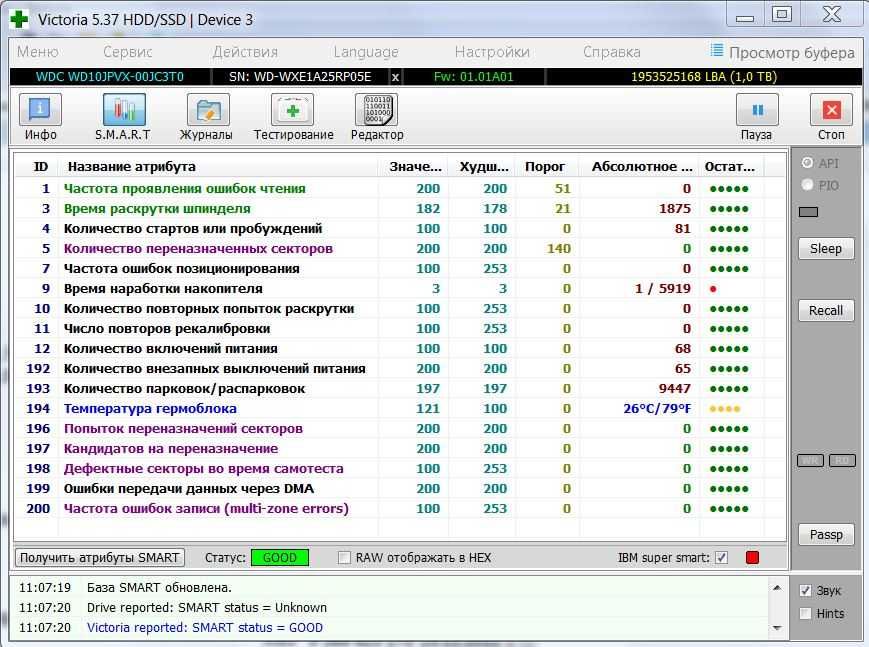The height and width of the screenshot is (647, 869).
Task: Click yellow dots in temperature row
Action: [x=724, y=409]
